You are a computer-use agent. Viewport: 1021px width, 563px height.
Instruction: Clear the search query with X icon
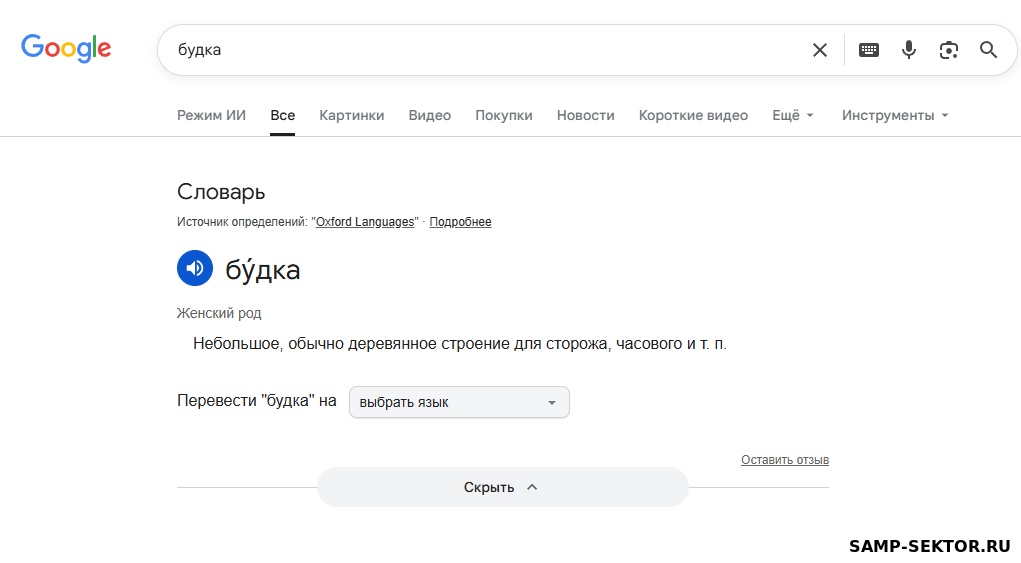click(819, 50)
